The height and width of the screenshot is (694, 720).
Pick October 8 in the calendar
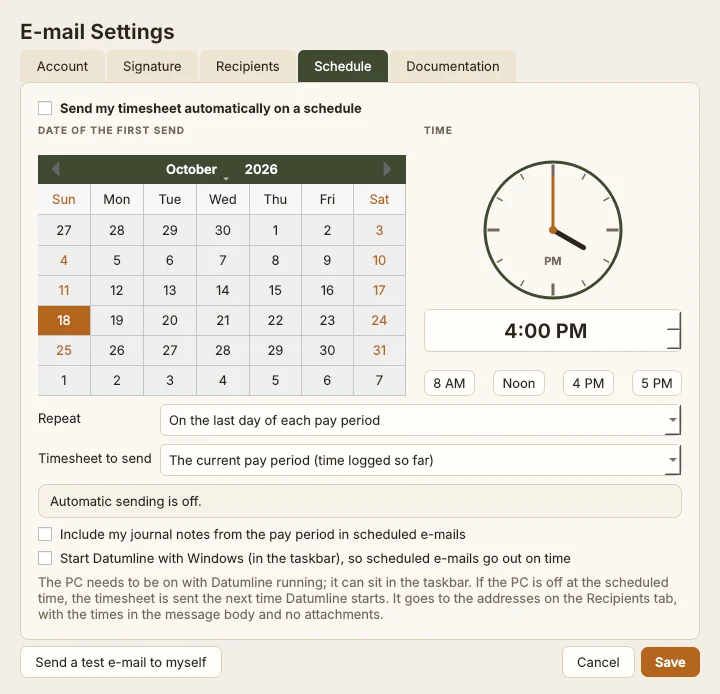(275, 260)
